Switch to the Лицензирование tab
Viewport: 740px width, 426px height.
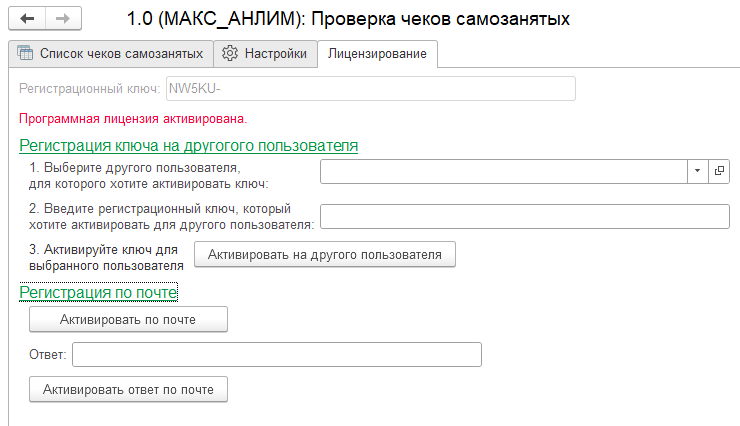coord(377,53)
